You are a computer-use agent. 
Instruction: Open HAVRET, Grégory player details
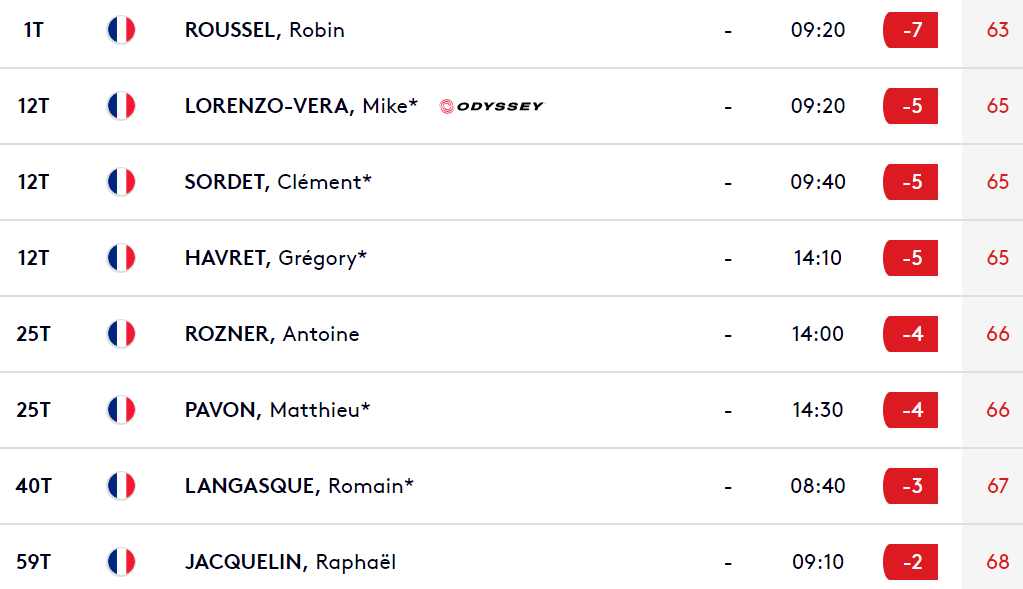pos(275,258)
